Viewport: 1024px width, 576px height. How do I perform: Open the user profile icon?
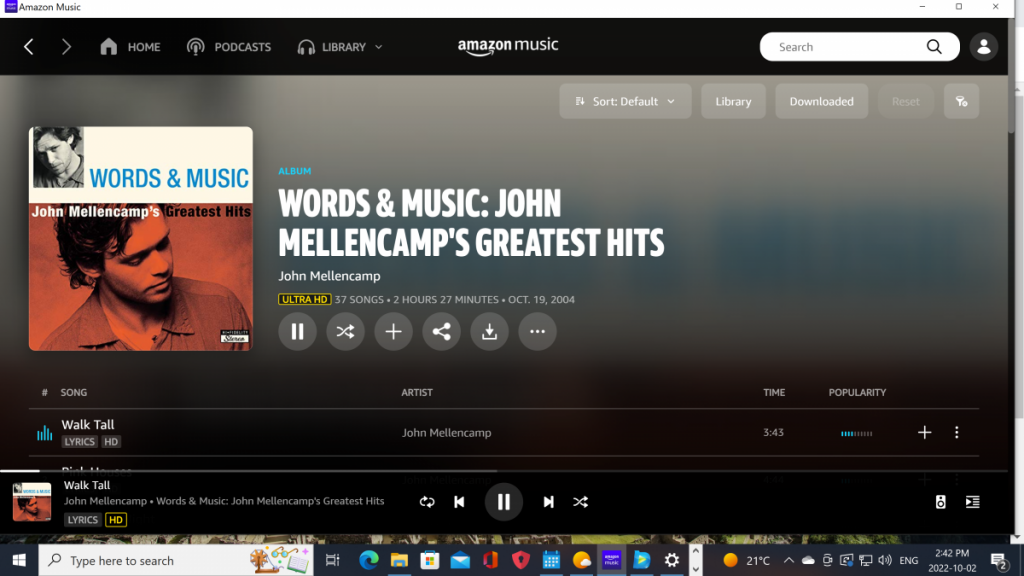(x=984, y=47)
